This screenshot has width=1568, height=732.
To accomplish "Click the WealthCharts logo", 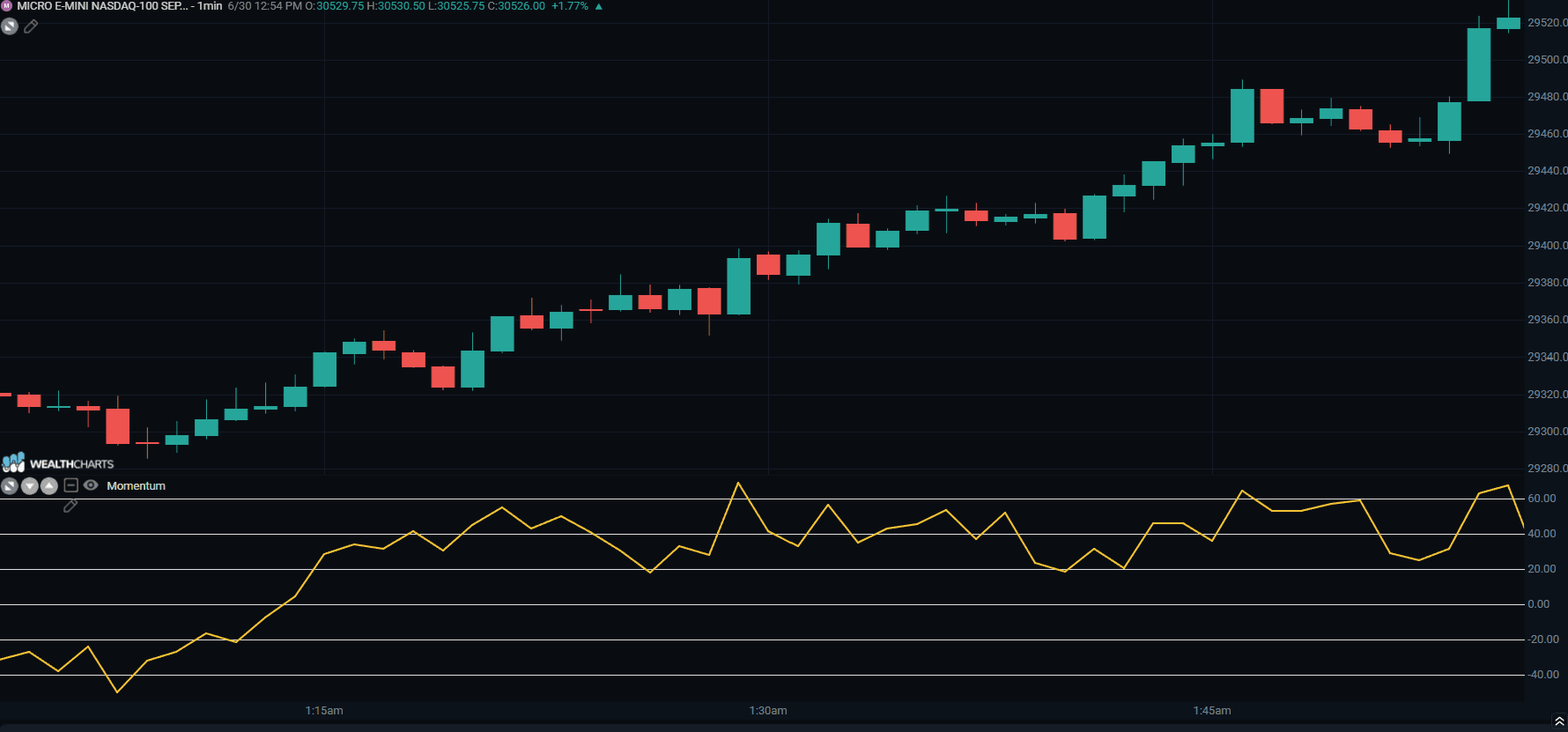I will pyautogui.click(x=58, y=462).
